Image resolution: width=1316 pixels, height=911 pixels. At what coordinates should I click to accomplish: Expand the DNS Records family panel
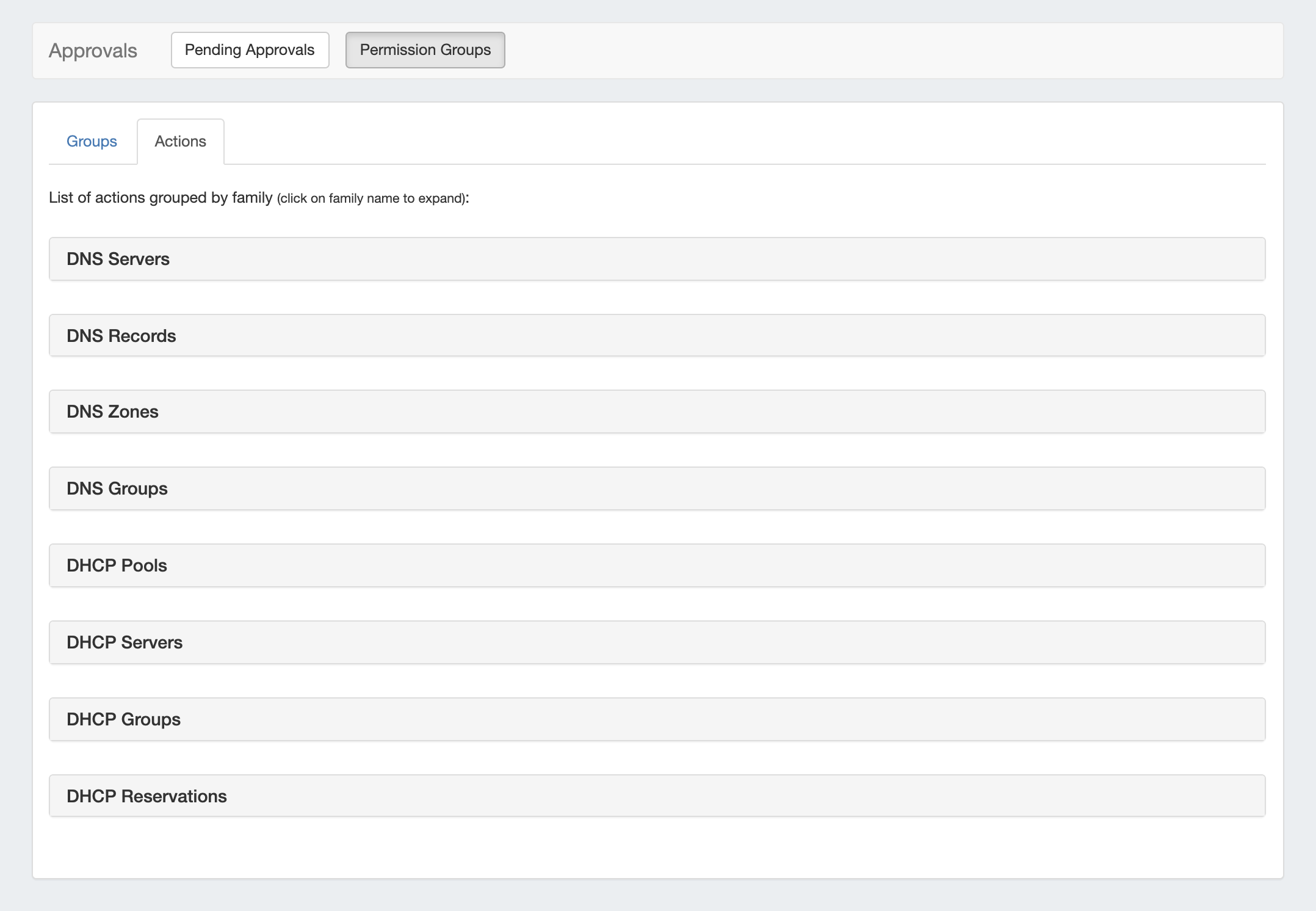pos(121,336)
